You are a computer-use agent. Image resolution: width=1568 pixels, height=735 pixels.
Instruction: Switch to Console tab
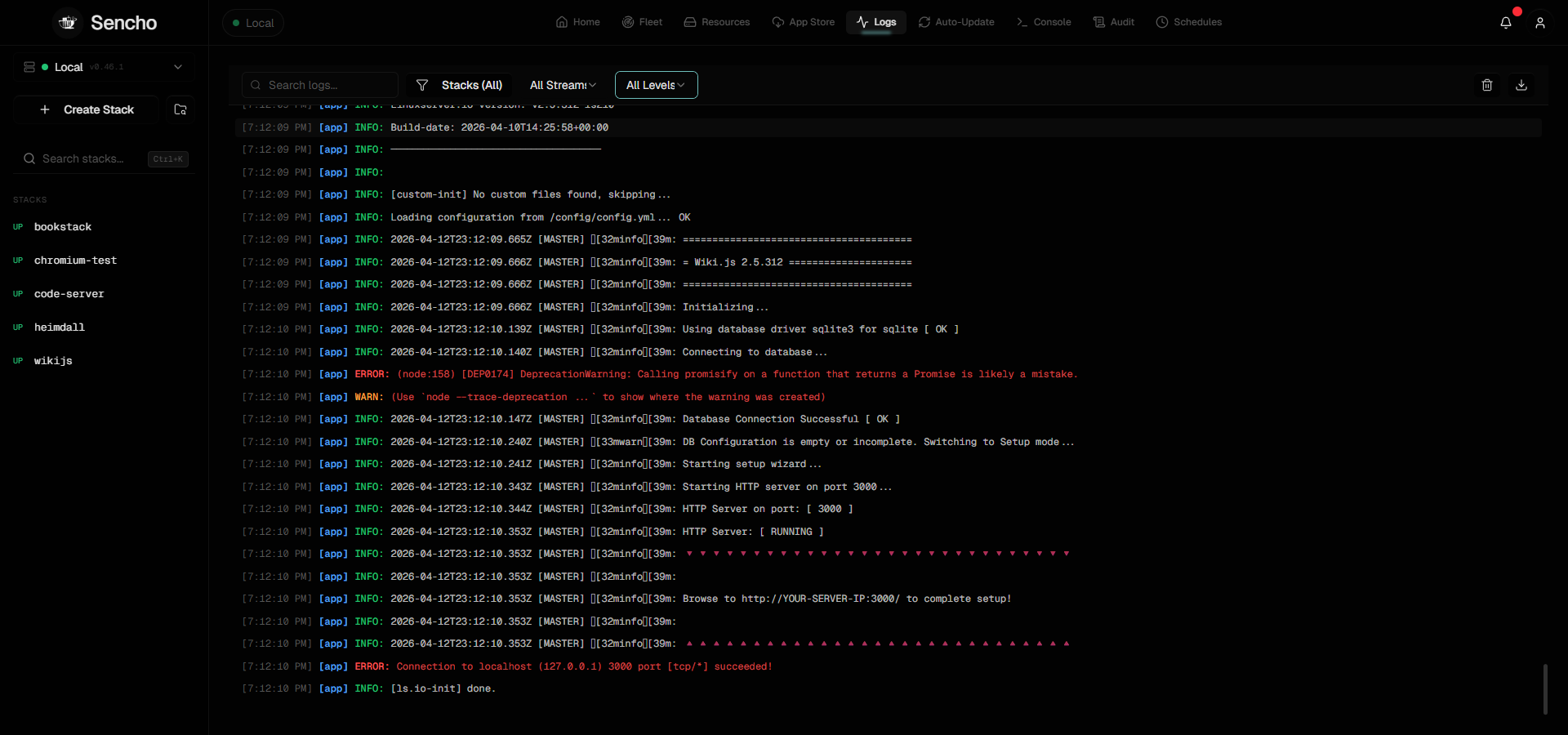pos(1044,22)
